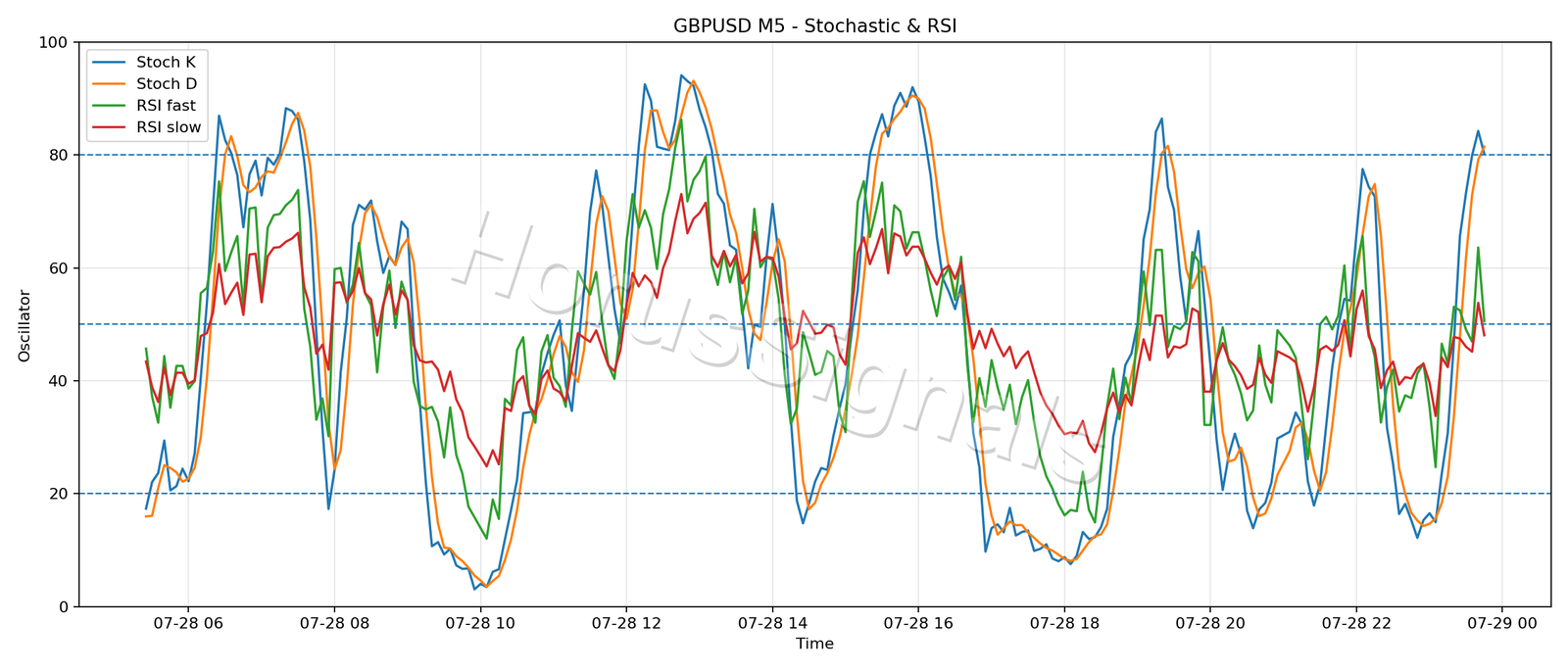This screenshot has height=672, width=1568.
Task: Select the RSI slow legend entry
Action: [x=145, y=127]
